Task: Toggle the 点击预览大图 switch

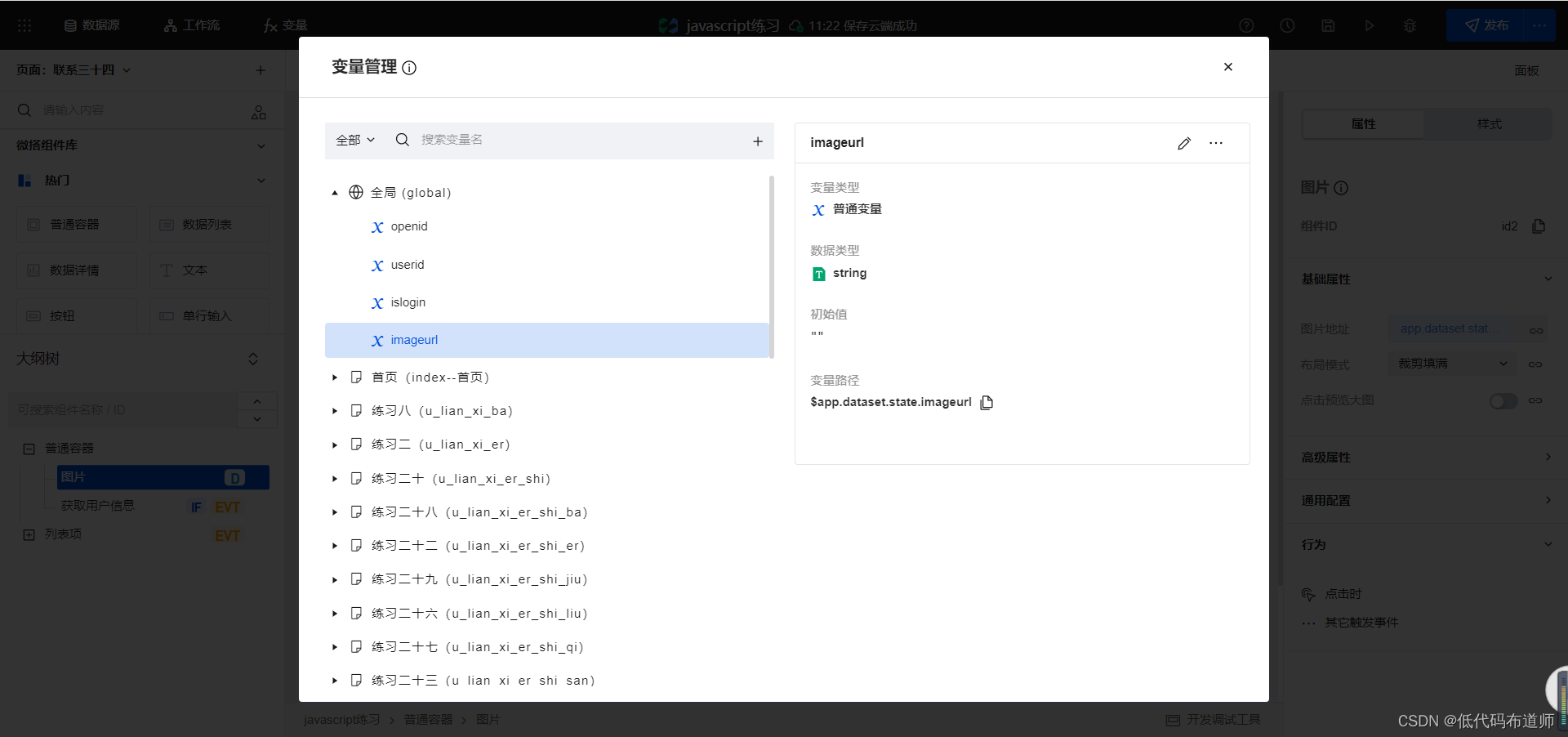Action: click(1503, 400)
